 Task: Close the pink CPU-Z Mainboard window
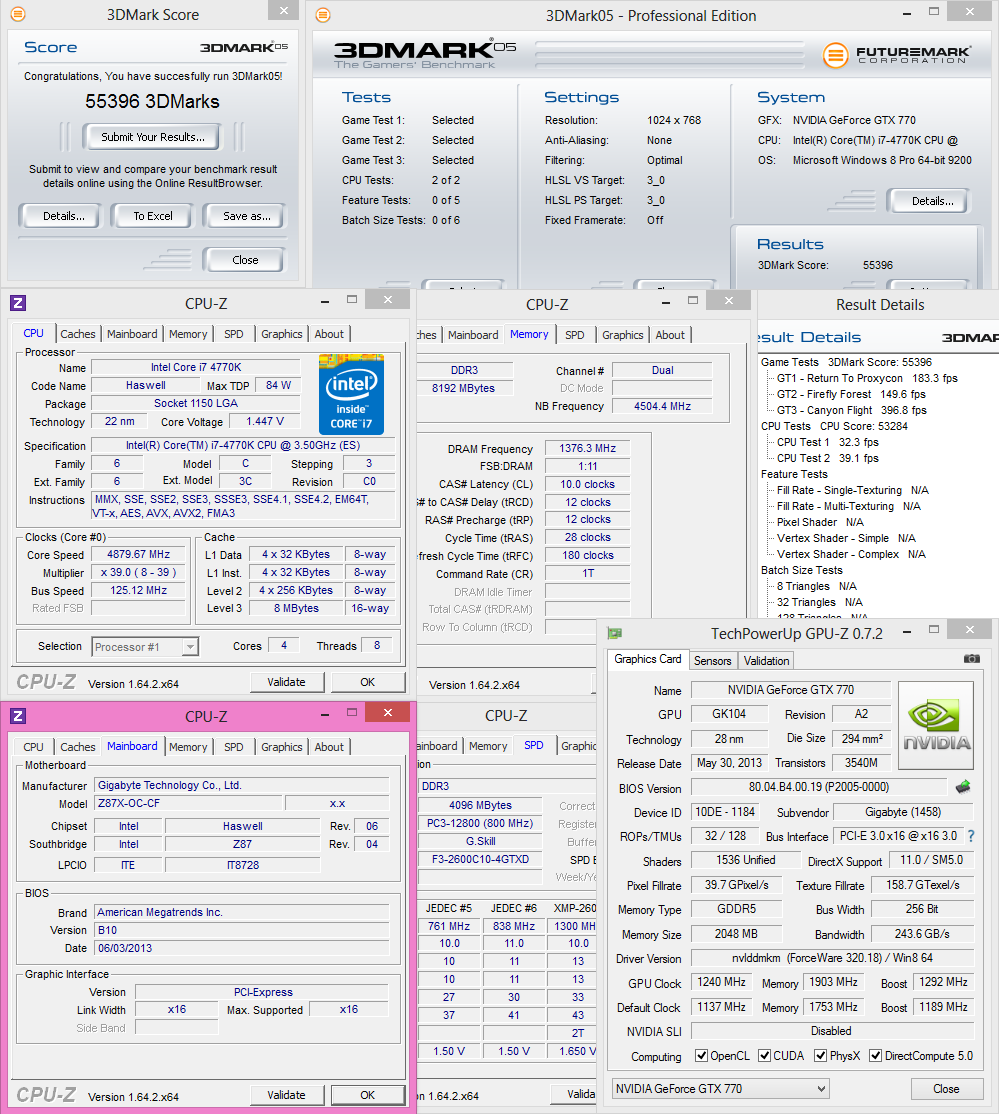point(388,713)
